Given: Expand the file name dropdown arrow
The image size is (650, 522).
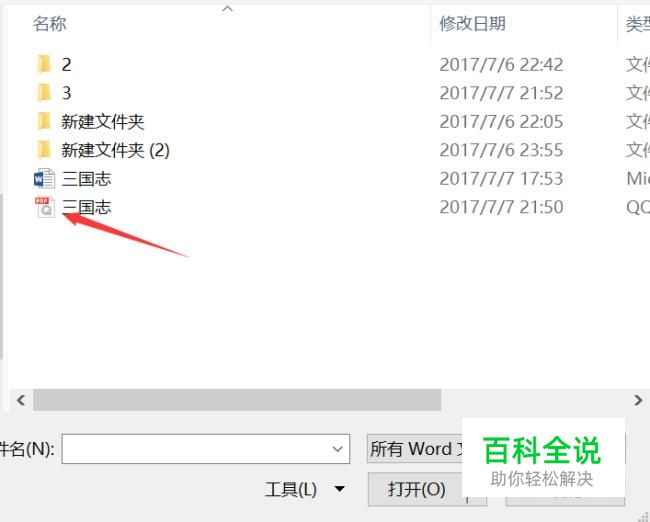Looking at the screenshot, I should (x=337, y=449).
